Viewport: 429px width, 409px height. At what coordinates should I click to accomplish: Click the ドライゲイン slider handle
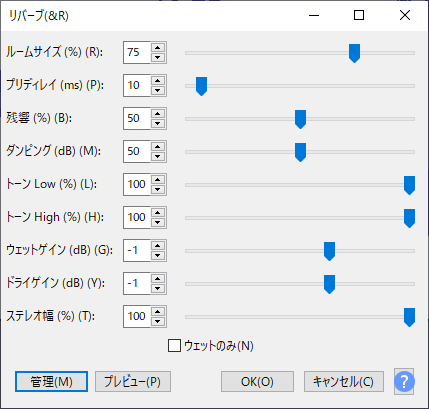pyautogui.click(x=329, y=284)
